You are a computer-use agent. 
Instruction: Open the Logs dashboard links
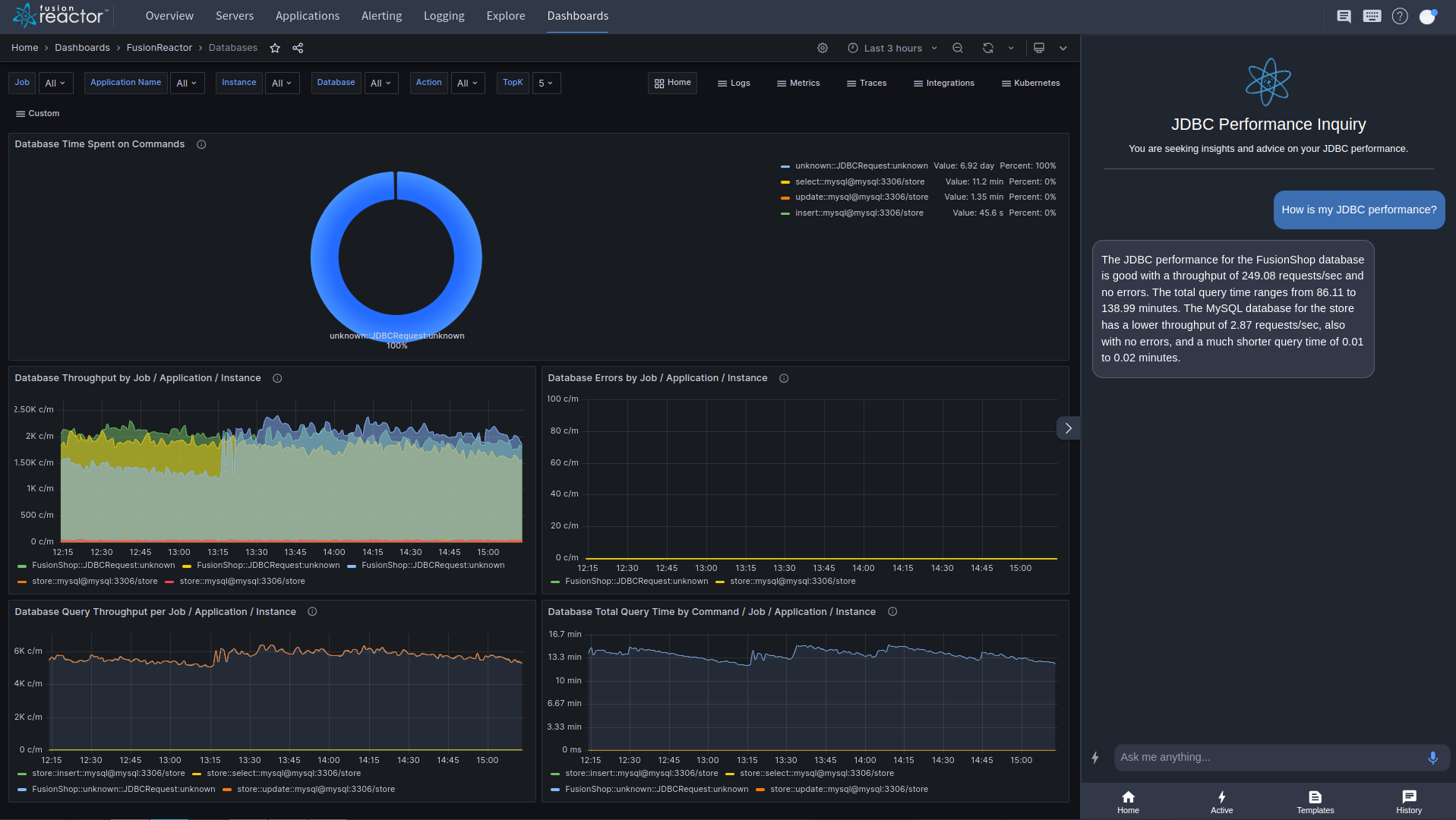click(x=734, y=84)
